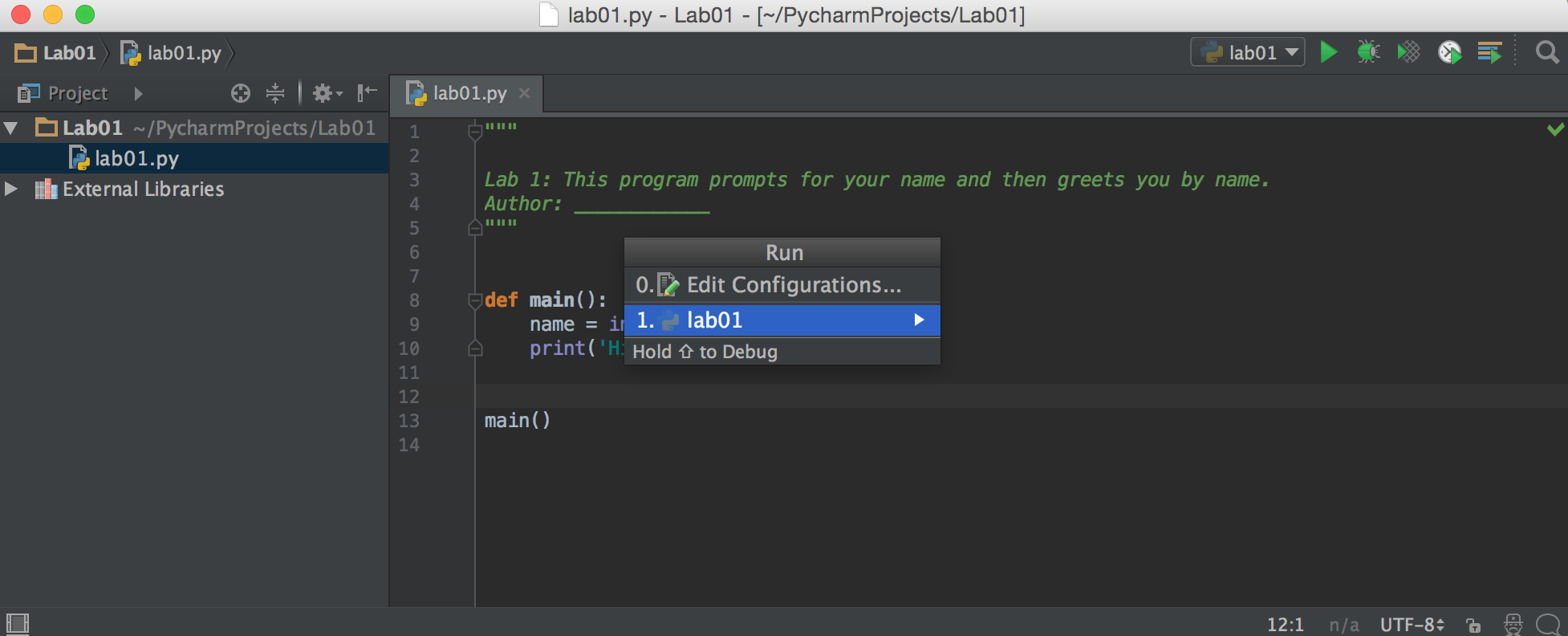Select the Lab01 root folder in tree
This screenshot has width=1568, height=636.
(205, 128)
